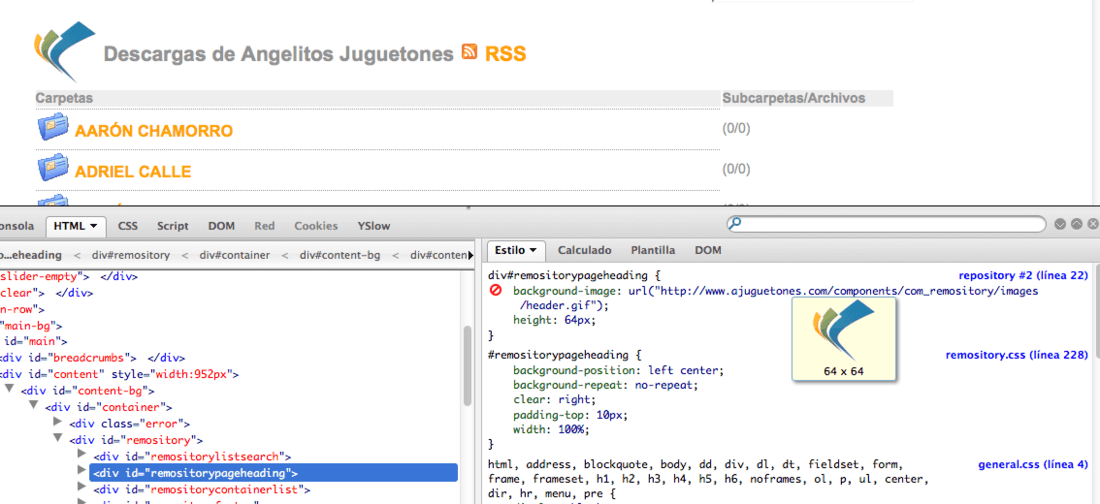The height and width of the screenshot is (504, 1100).
Task: Expand the remositorypageheading div node
Action: (81, 472)
